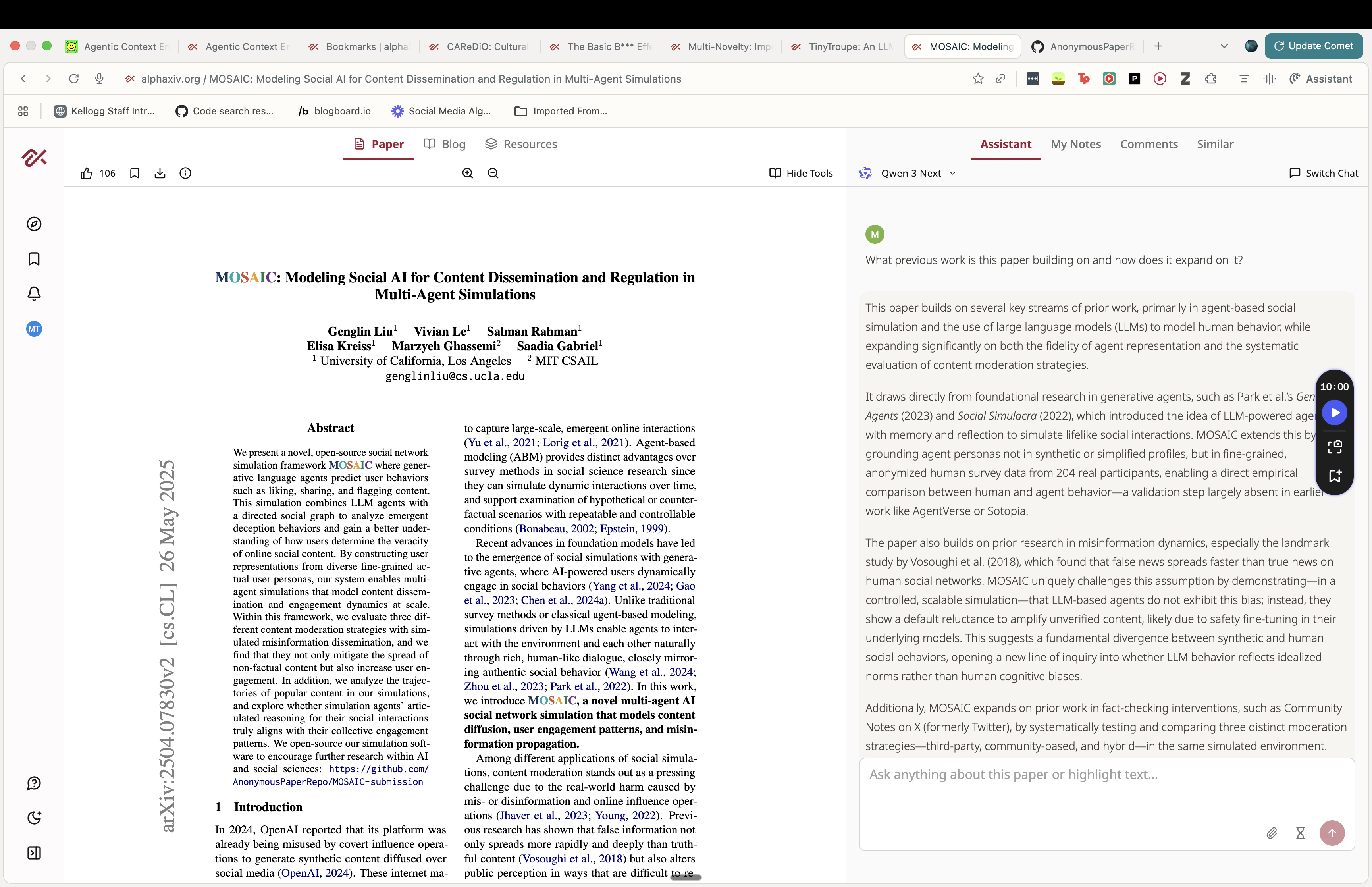
Task: Open paper info icon
Action: point(185,174)
